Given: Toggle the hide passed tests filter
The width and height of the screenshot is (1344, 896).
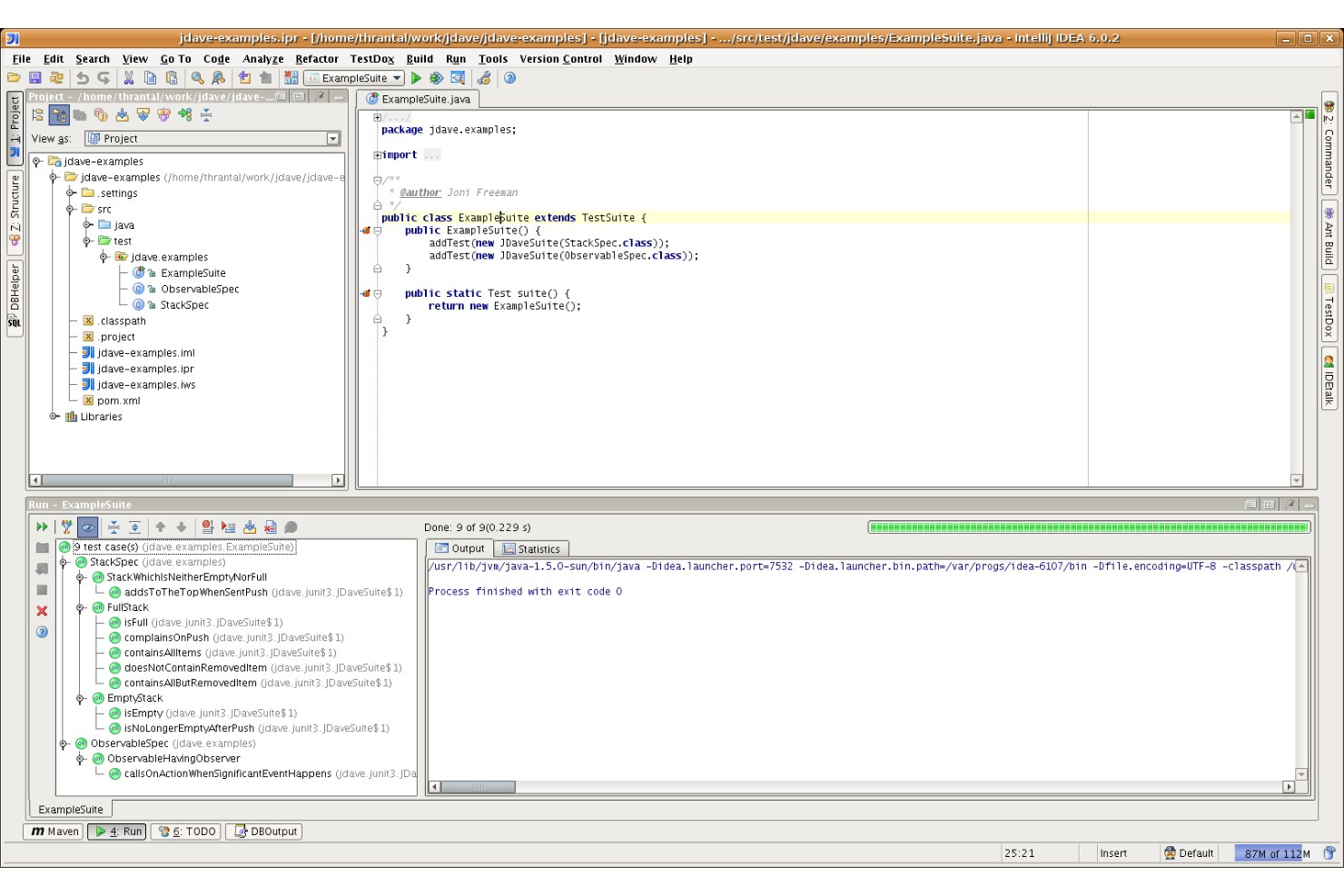Looking at the screenshot, I should pos(65,527).
